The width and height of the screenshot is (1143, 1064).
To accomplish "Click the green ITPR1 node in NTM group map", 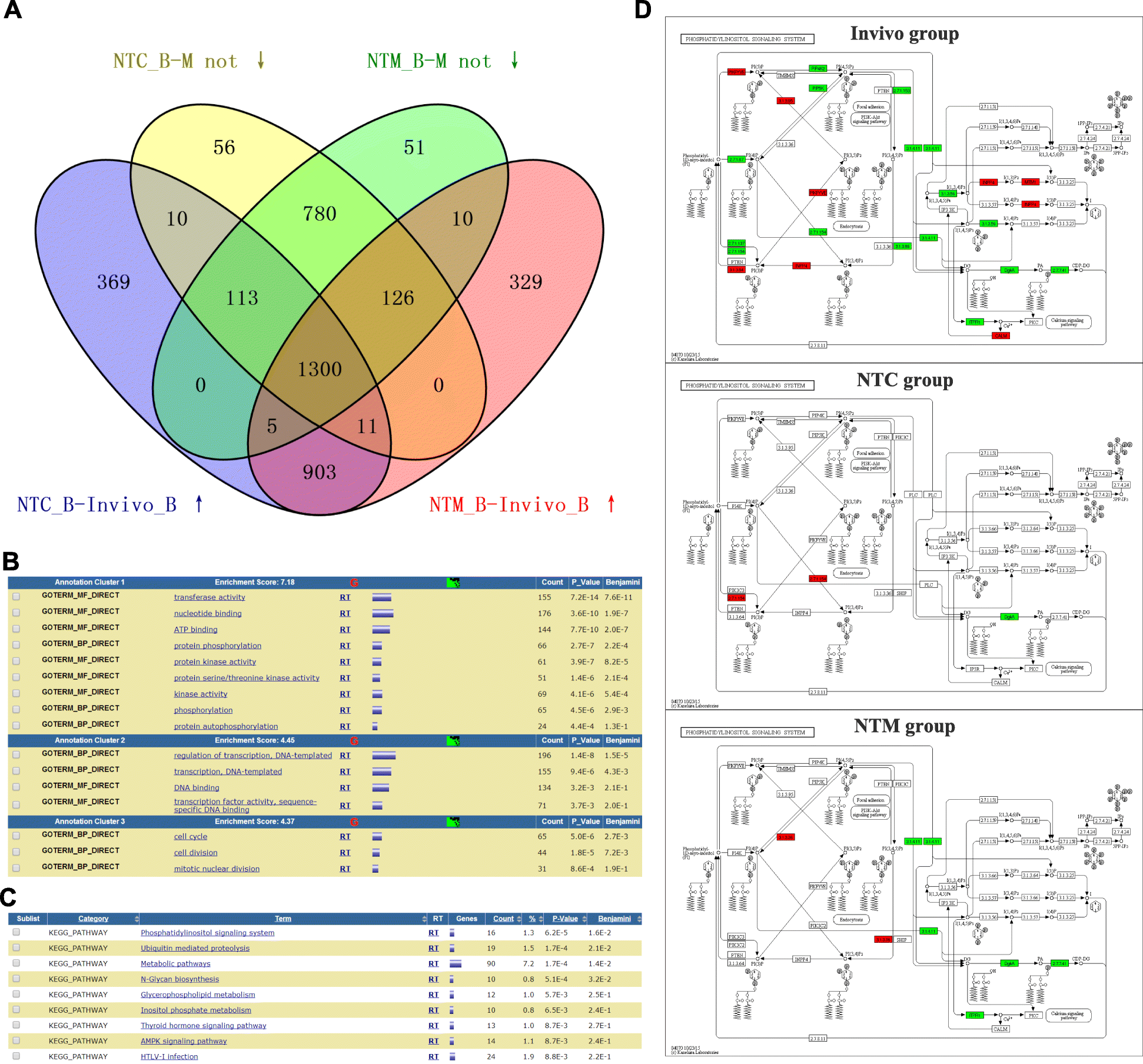I will [x=975, y=1015].
